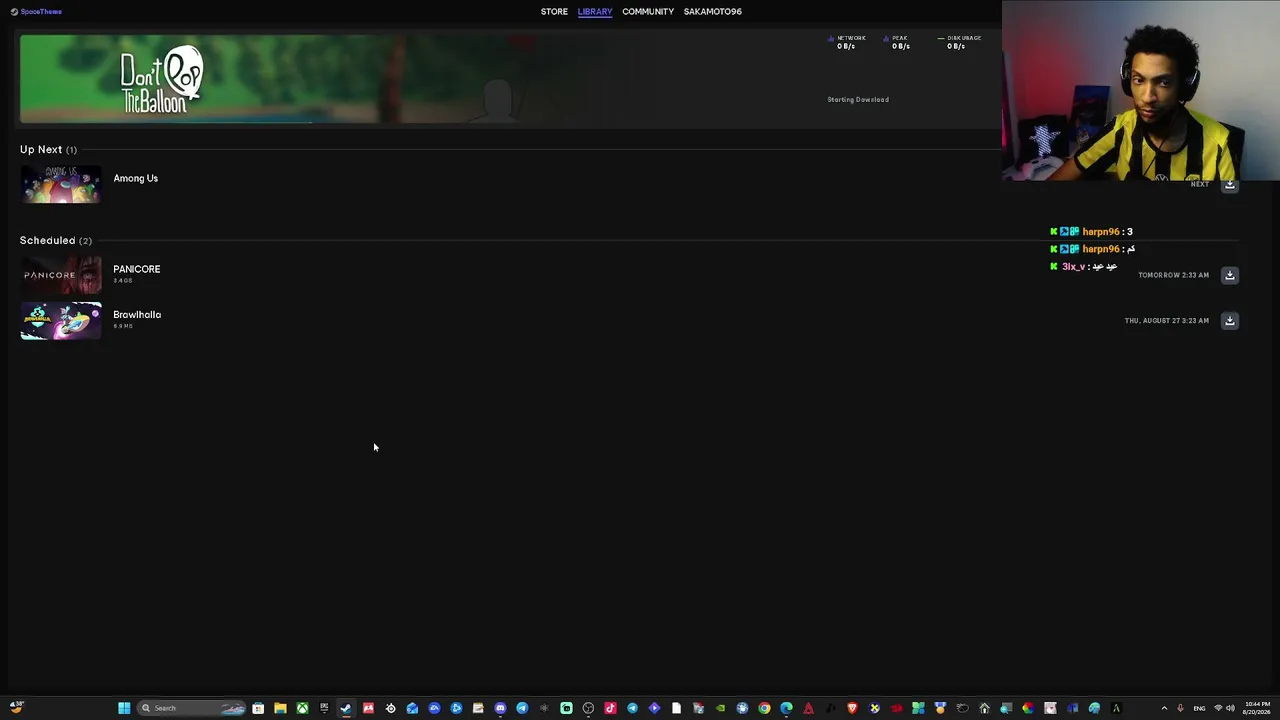1280x720 pixels.
Task: Click the PEAK speed readout
Action: pyautogui.click(x=898, y=42)
